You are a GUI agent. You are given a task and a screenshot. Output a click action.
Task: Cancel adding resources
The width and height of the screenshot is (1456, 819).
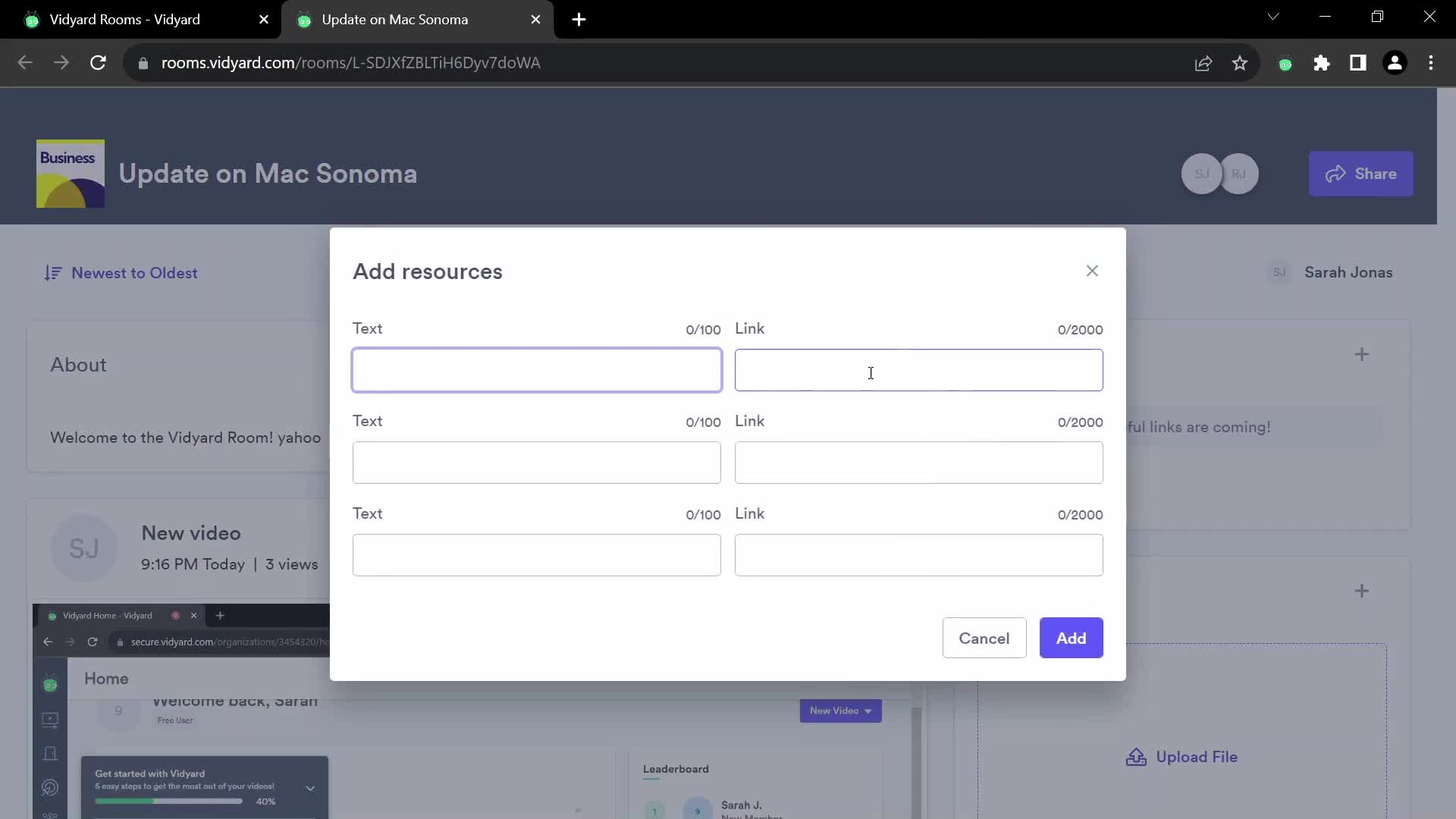point(984,638)
